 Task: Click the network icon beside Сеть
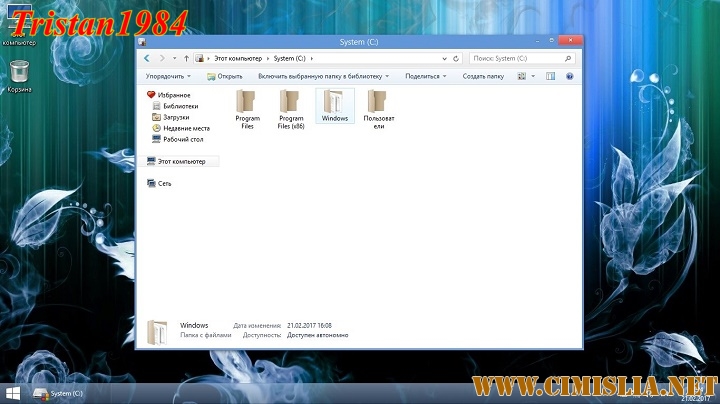coord(151,183)
